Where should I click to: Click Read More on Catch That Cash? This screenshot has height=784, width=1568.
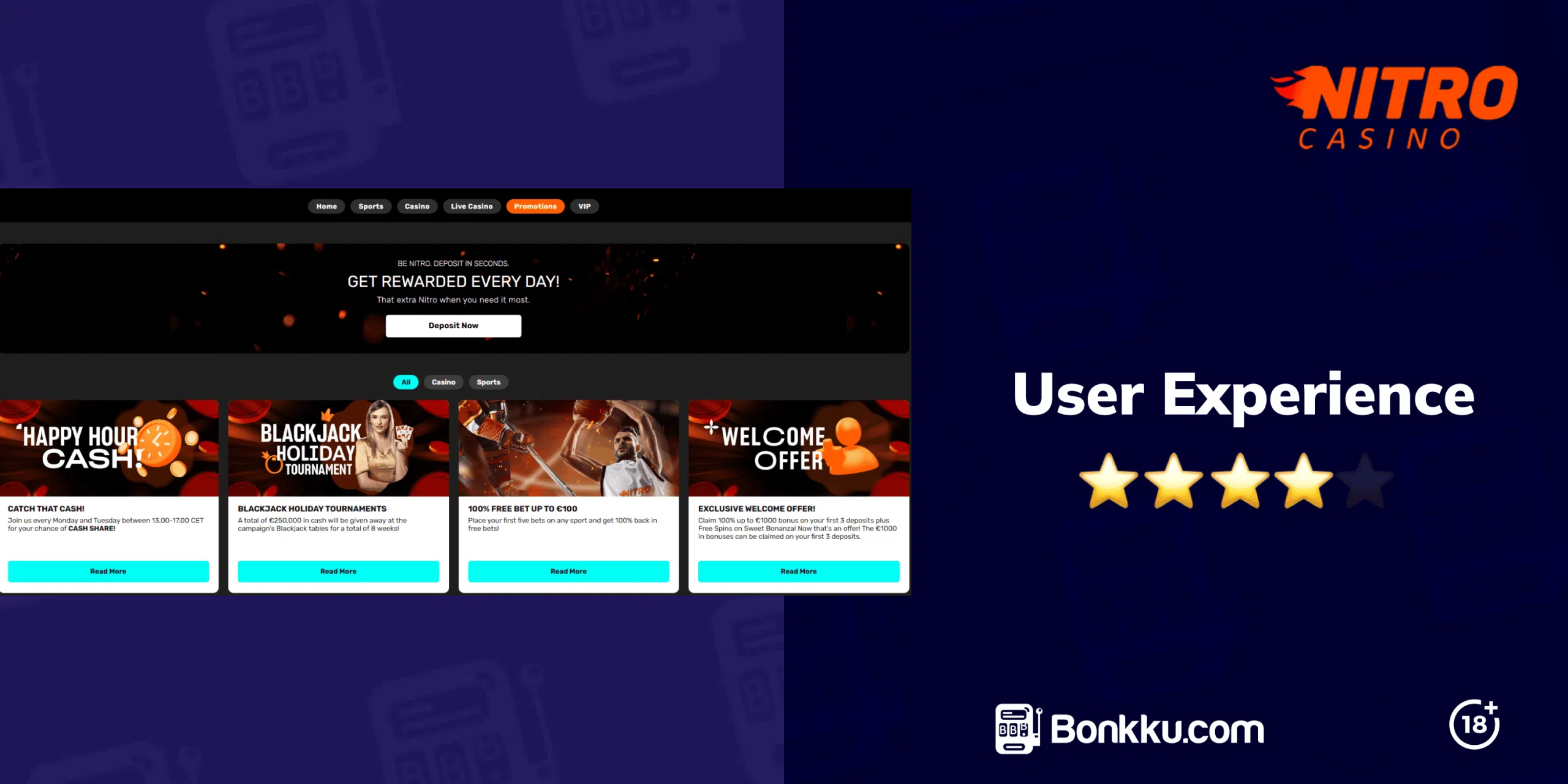(x=108, y=570)
